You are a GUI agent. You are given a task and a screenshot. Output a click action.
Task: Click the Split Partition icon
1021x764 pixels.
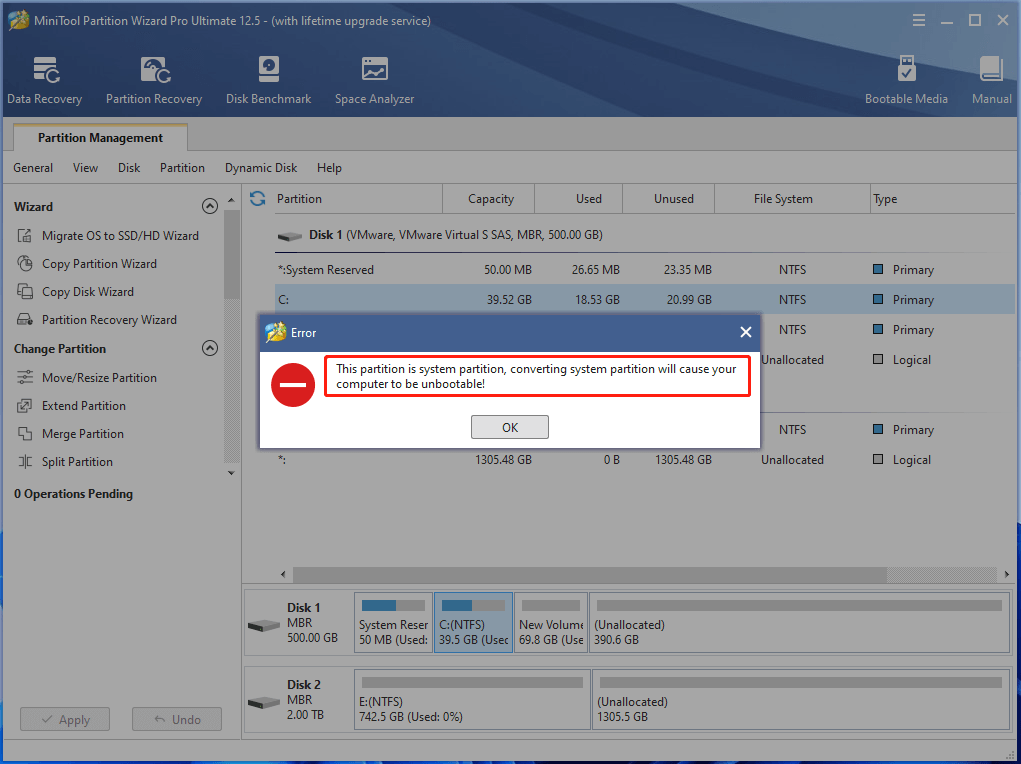pyautogui.click(x=25, y=462)
